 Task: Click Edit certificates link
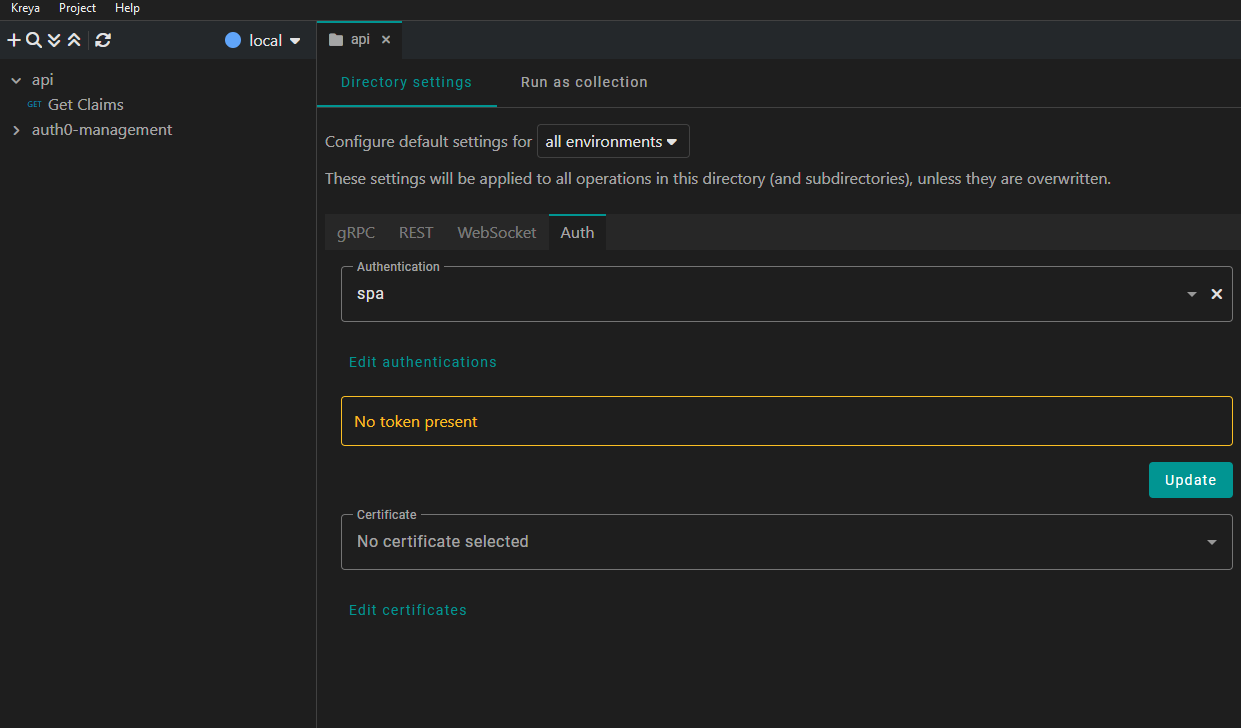[x=407, y=610]
